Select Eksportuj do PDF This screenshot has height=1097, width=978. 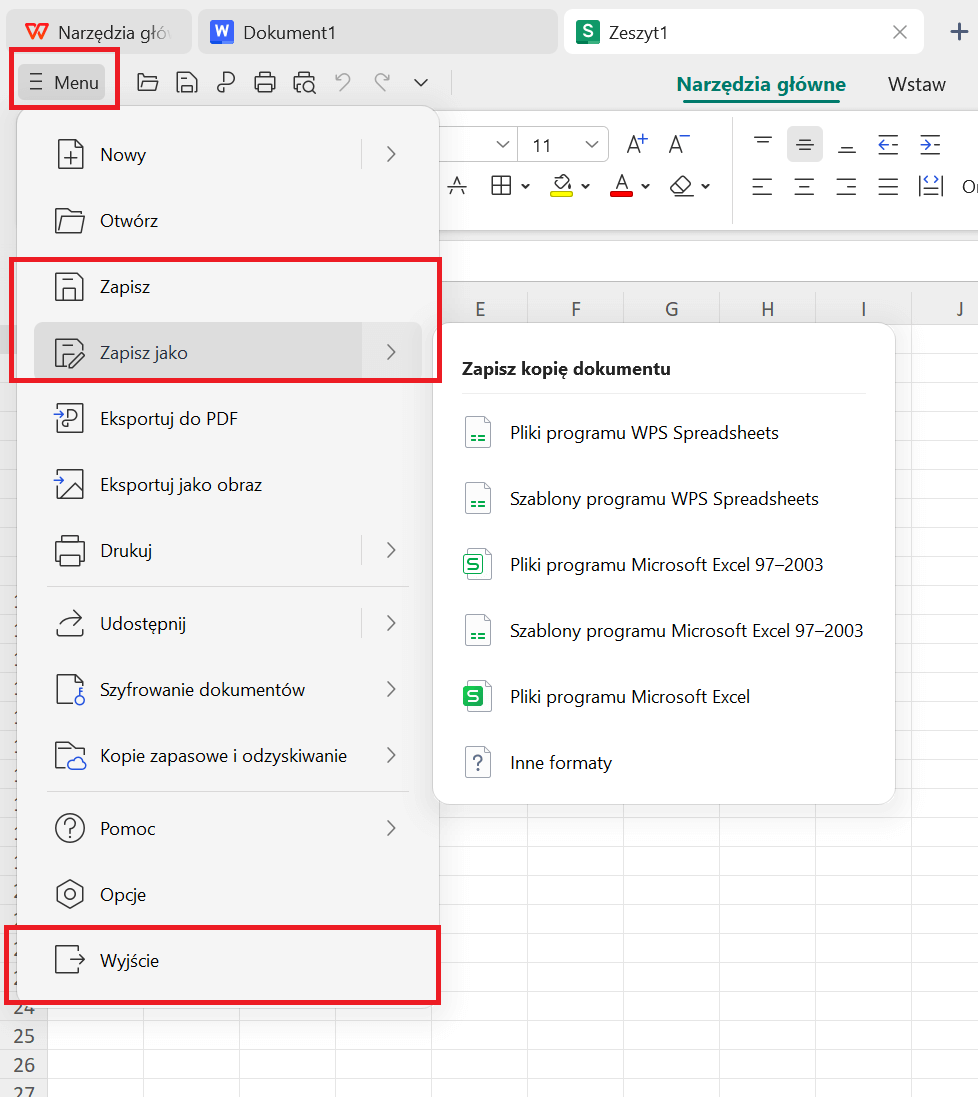coord(227,418)
